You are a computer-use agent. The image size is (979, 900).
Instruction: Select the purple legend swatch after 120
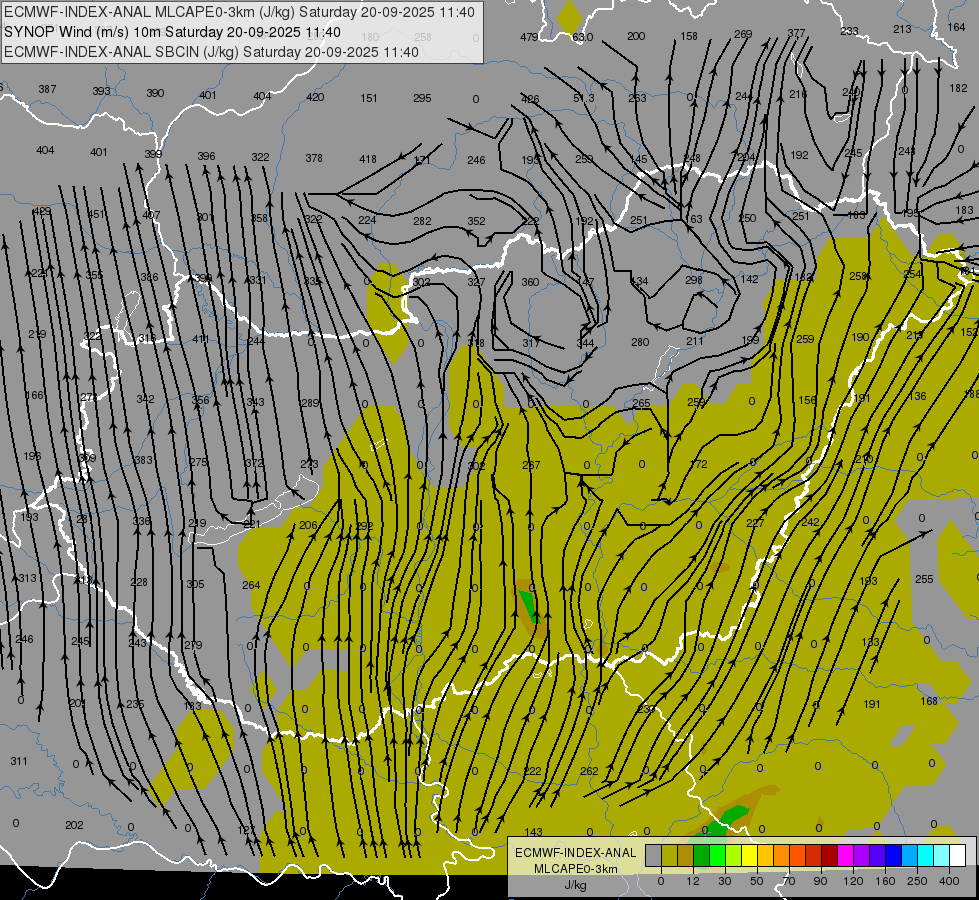862,855
